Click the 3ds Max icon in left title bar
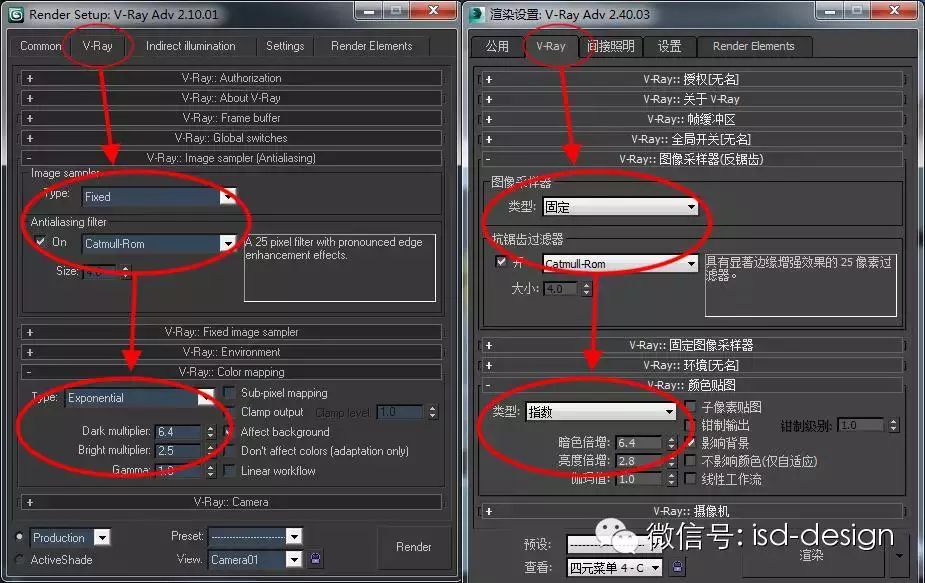This screenshot has height=583, width=925. click(x=16, y=14)
